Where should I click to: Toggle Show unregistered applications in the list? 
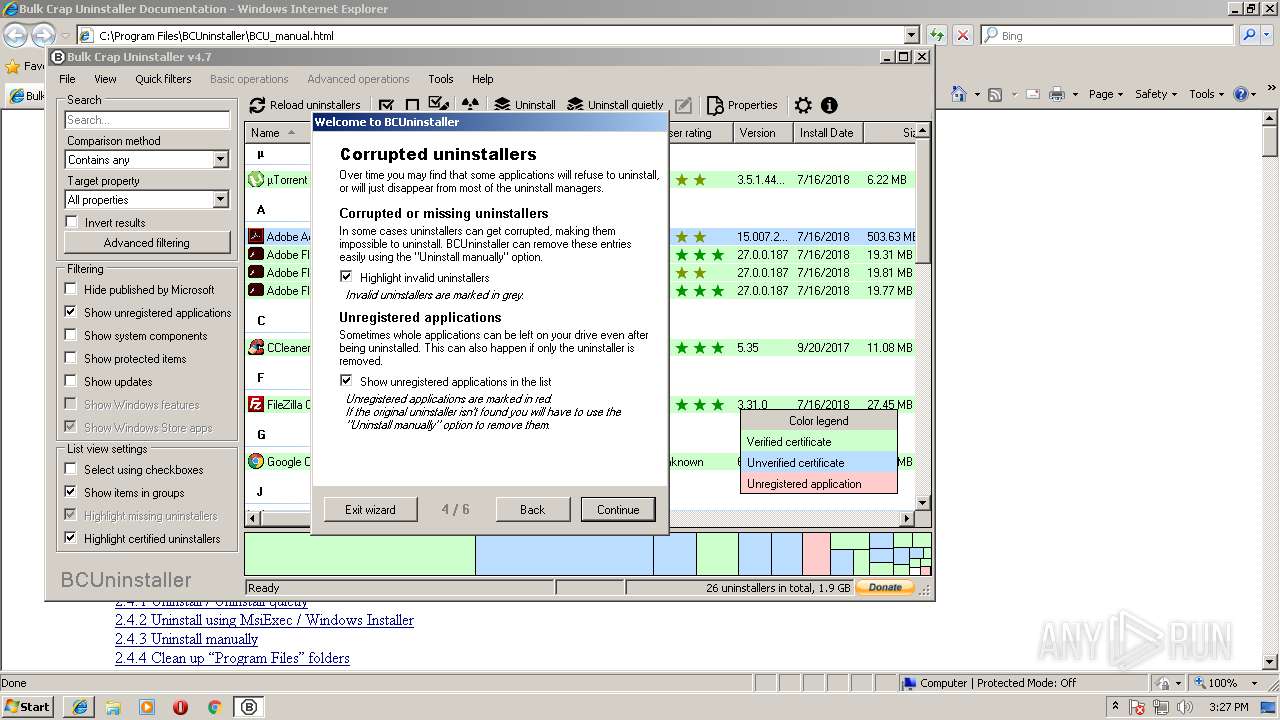346,381
